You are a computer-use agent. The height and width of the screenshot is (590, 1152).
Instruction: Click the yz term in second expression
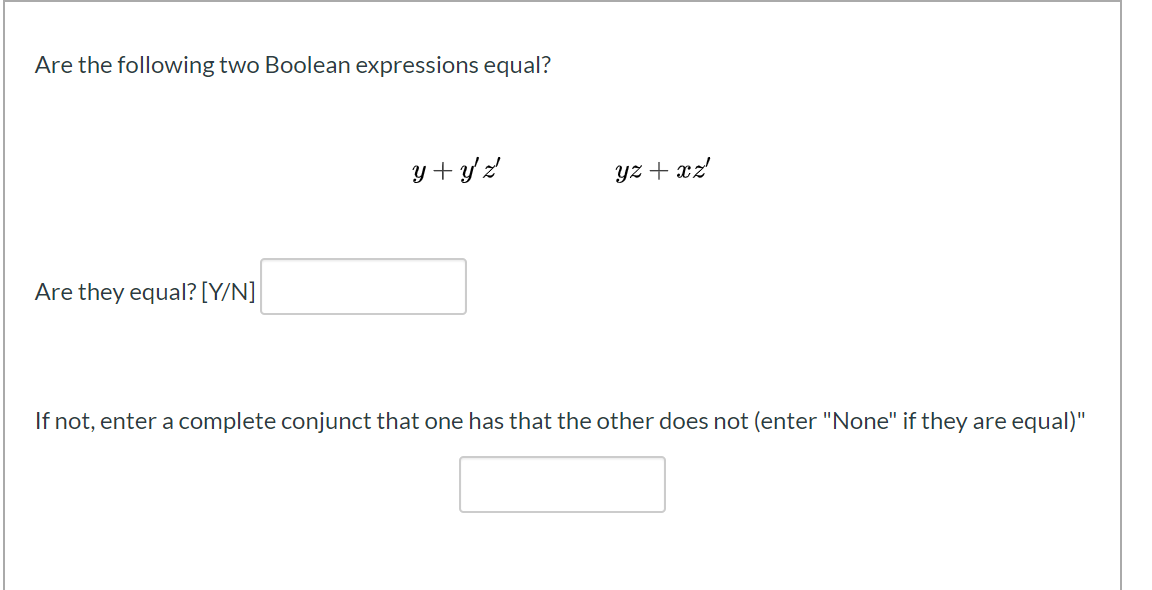click(628, 174)
